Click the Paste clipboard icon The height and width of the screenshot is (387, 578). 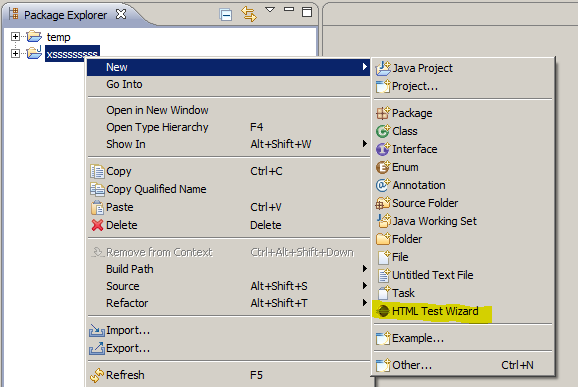[x=97, y=207]
